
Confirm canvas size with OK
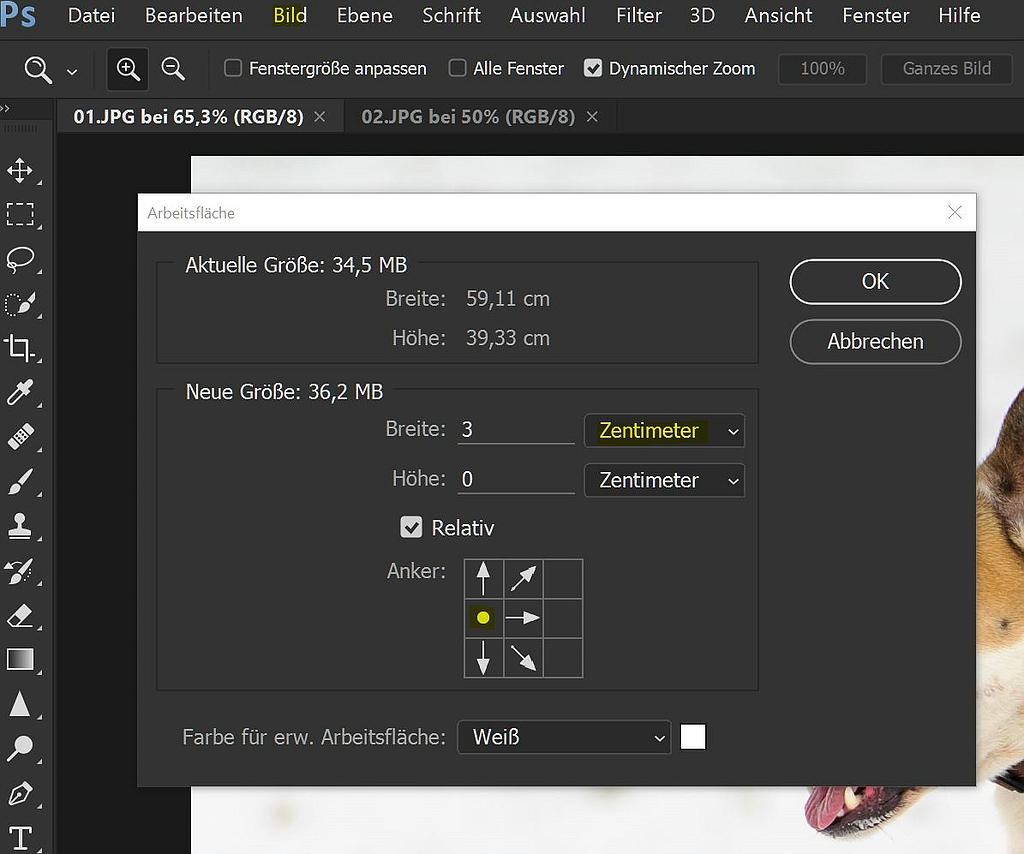click(x=875, y=281)
